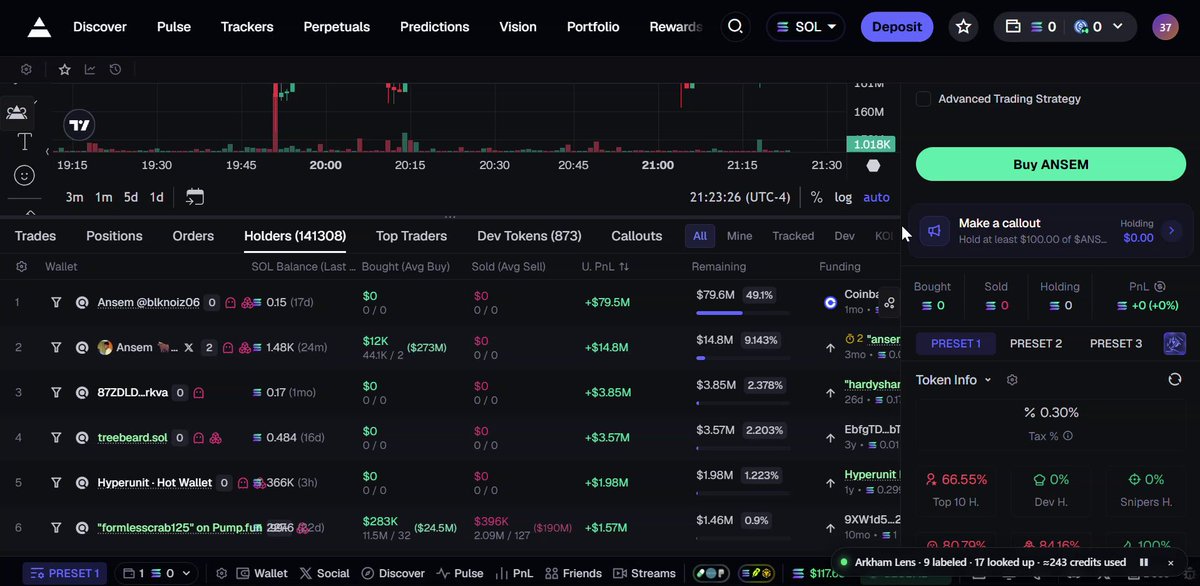Open chart settings gear above the chart
Image resolution: width=1200 pixels, height=586 pixels.
(x=26, y=70)
